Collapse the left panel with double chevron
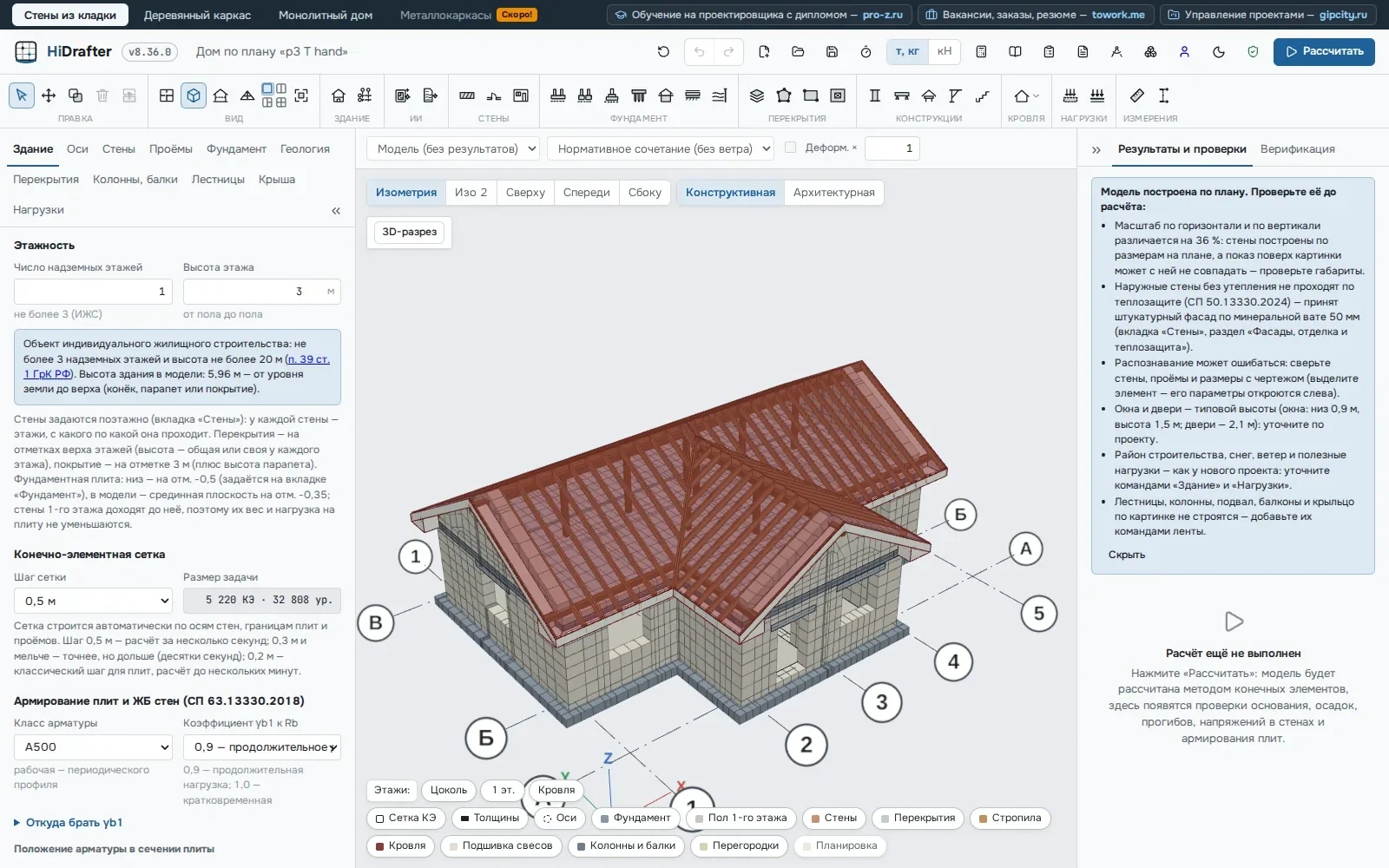This screenshot has width=1389, height=868. [336, 210]
